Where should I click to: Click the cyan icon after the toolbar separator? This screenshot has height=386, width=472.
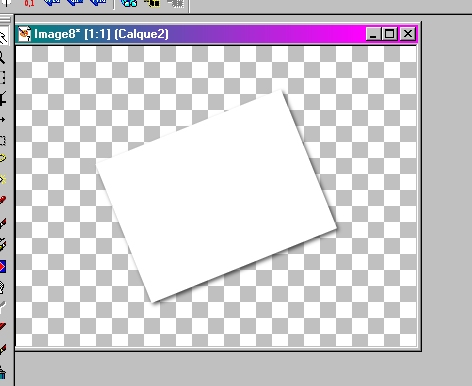[x=129, y=3]
